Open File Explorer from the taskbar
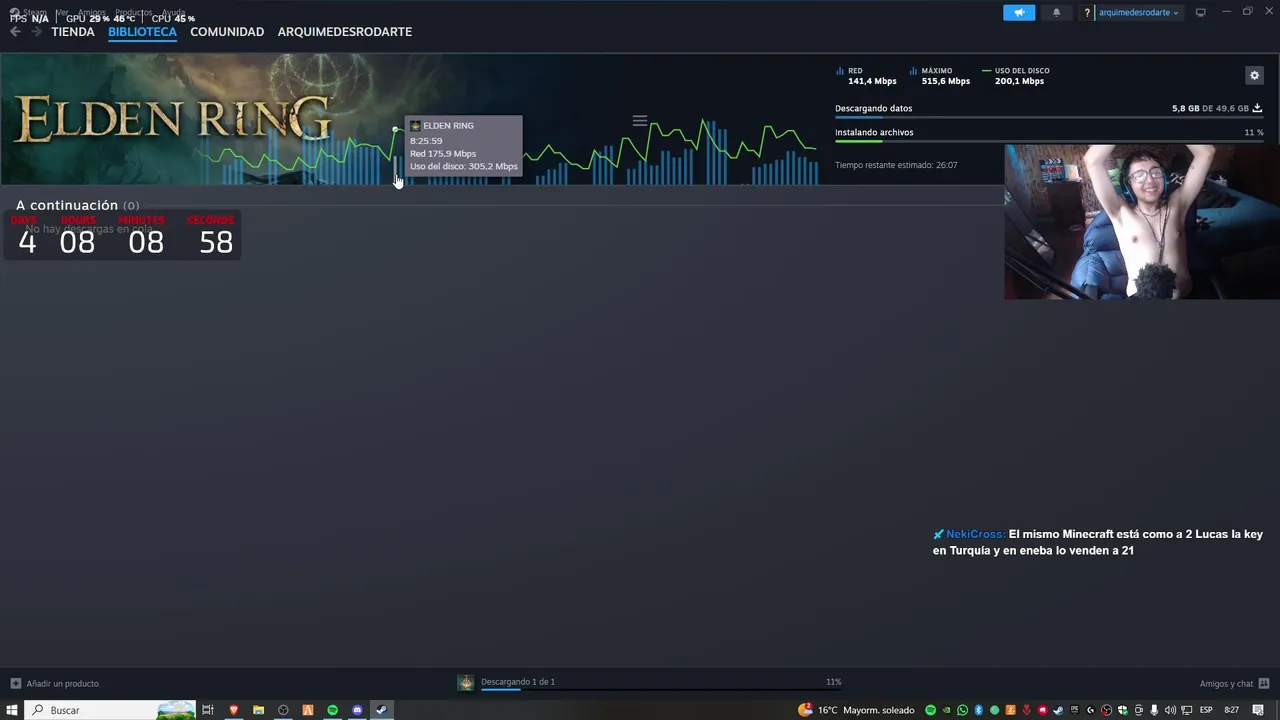The height and width of the screenshot is (720, 1280). coord(258,710)
